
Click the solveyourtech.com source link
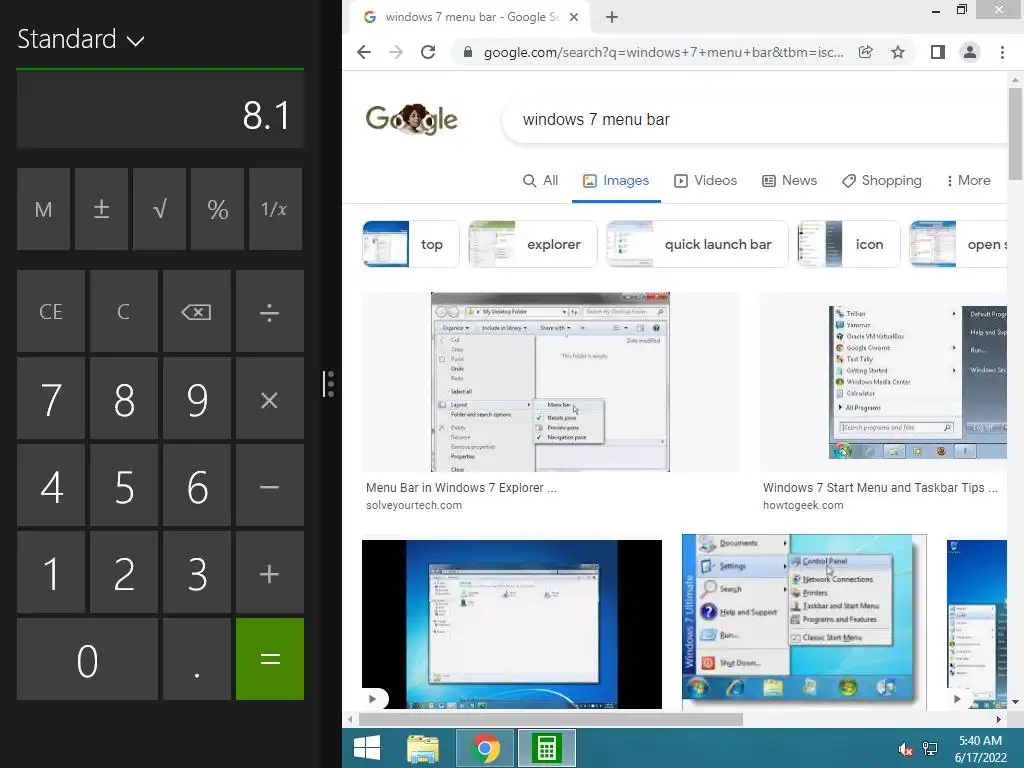pyautogui.click(x=414, y=505)
